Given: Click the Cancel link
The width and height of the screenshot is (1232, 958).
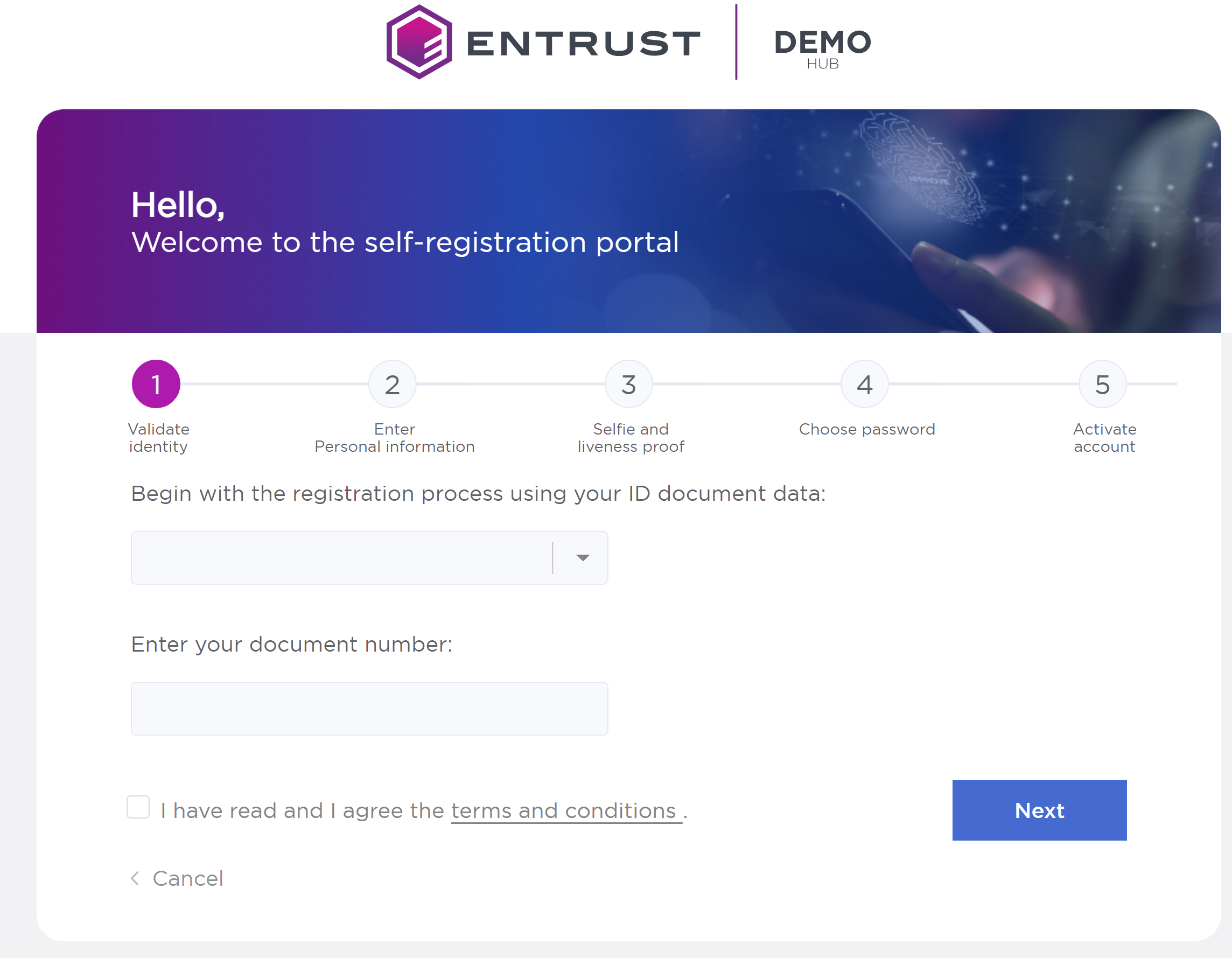Looking at the screenshot, I should (188, 878).
